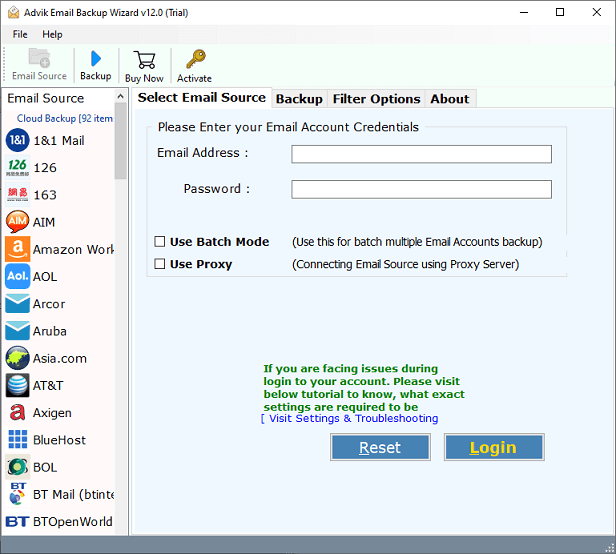Choose the Axigen source icon
The width and height of the screenshot is (616, 554).
tap(17, 413)
